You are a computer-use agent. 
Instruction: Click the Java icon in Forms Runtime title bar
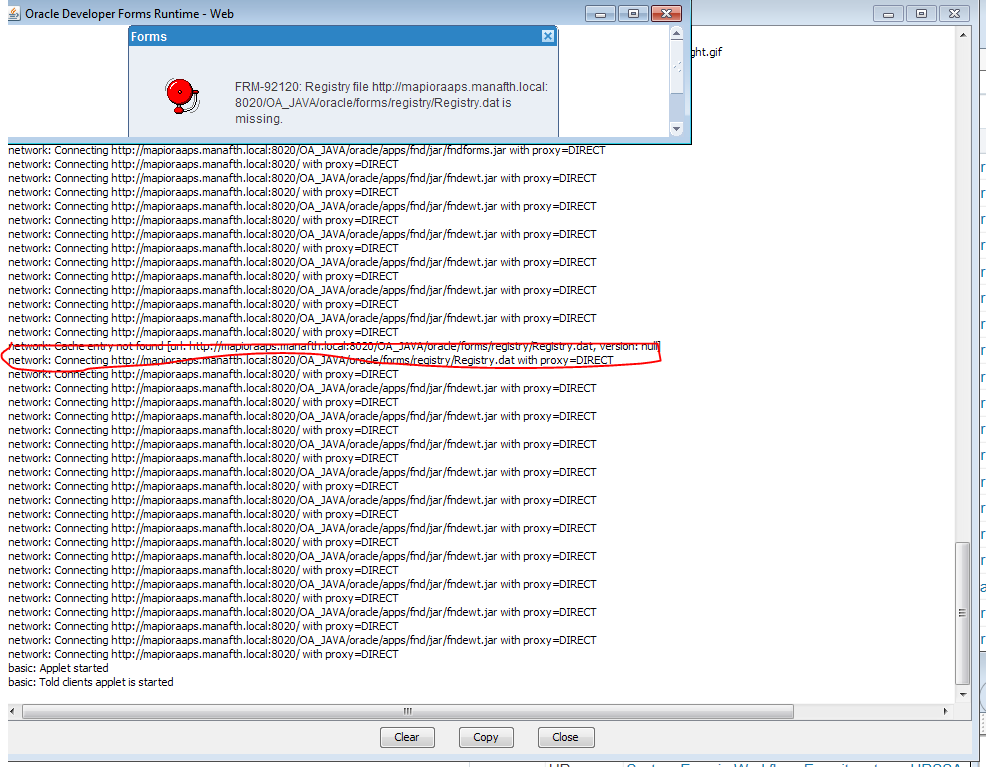(14, 14)
